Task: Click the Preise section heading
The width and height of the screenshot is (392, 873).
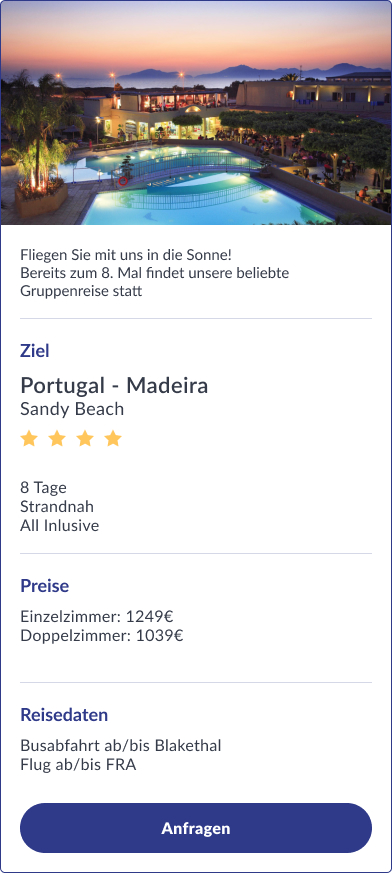Action: pyautogui.click(x=45, y=586)
